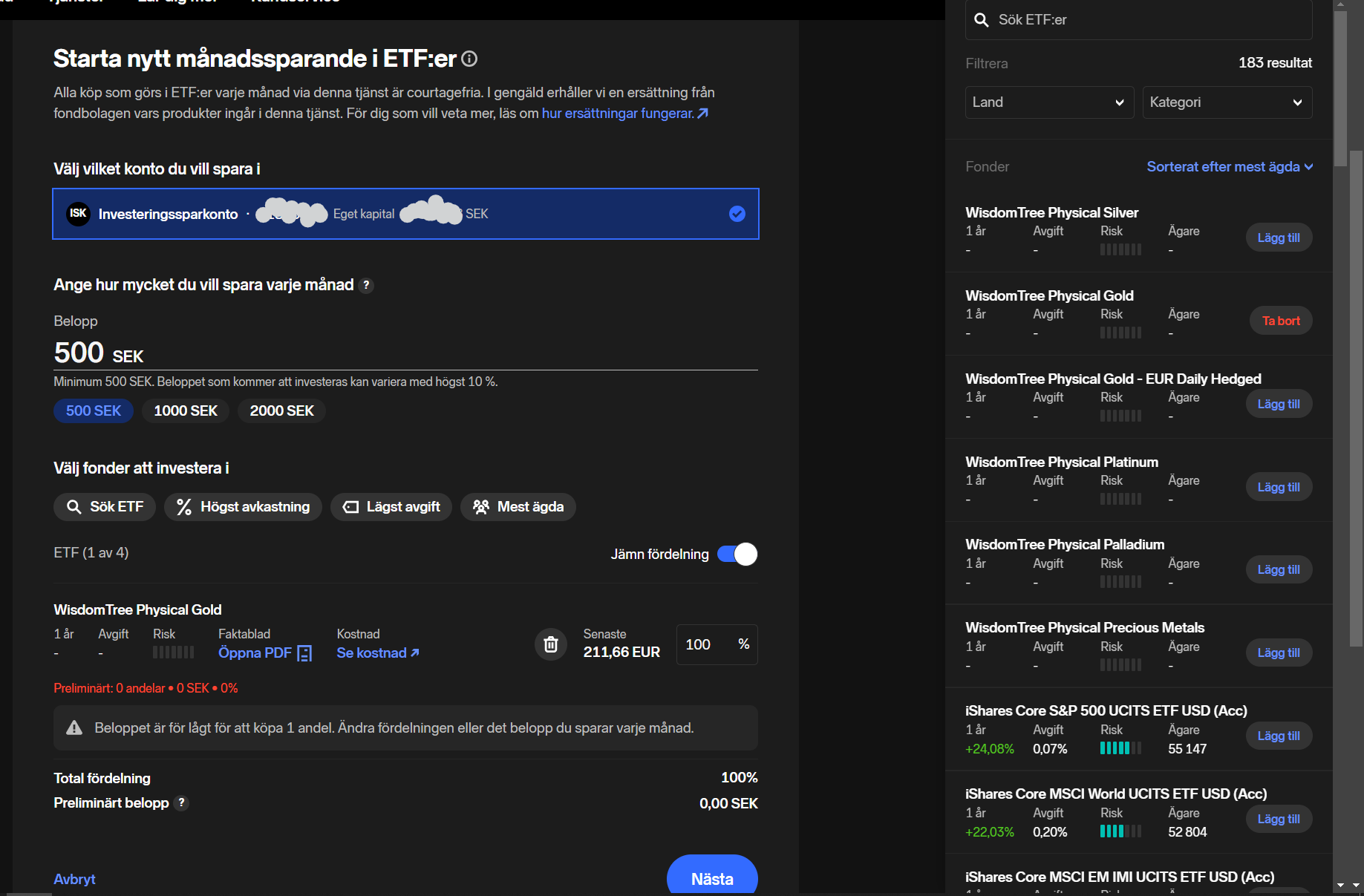Open the Faktablad PDF document icon
Screen dimensions: 1364x896
click(304, 653)
